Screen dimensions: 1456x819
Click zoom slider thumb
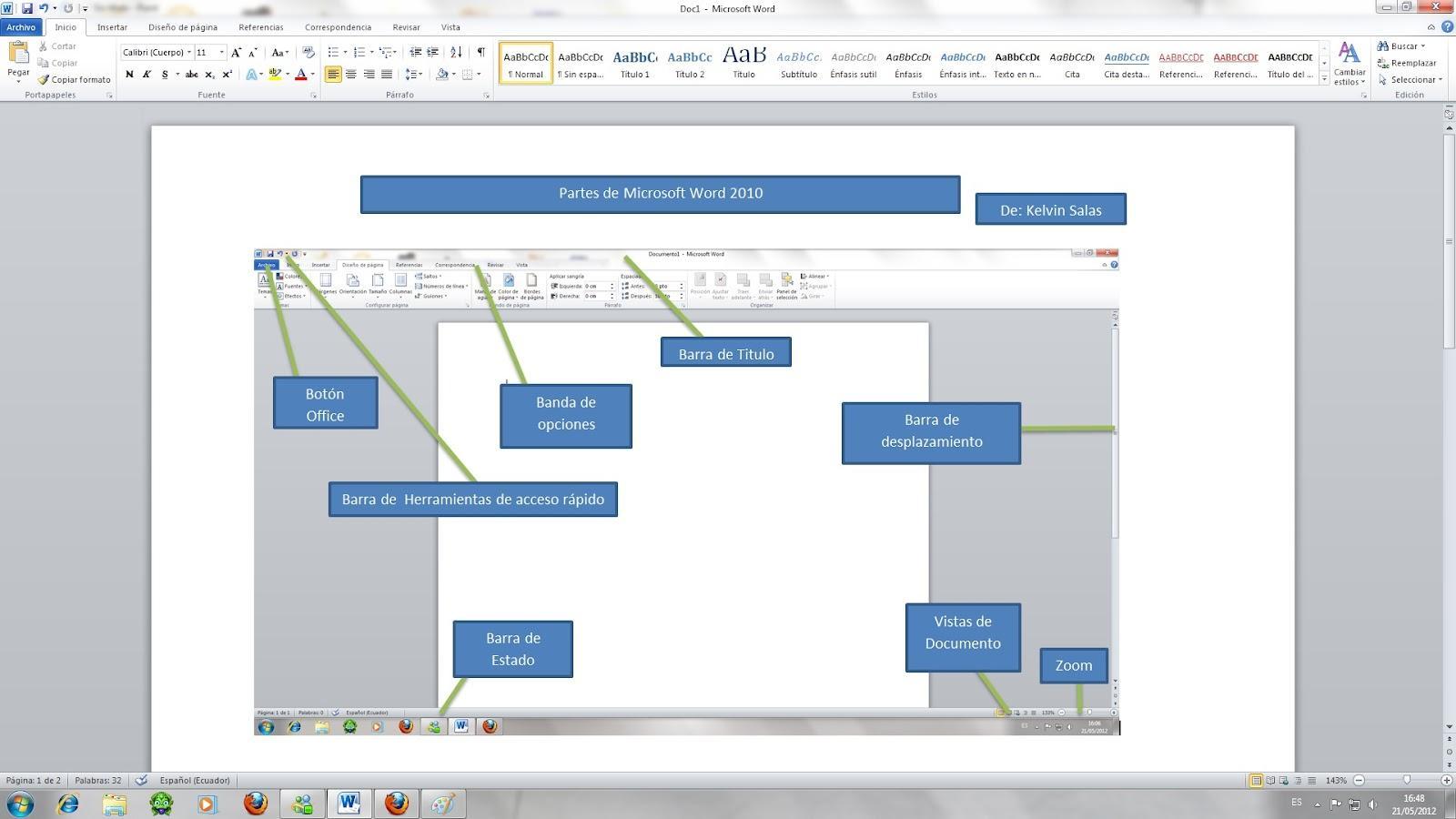pos(1407,780)
